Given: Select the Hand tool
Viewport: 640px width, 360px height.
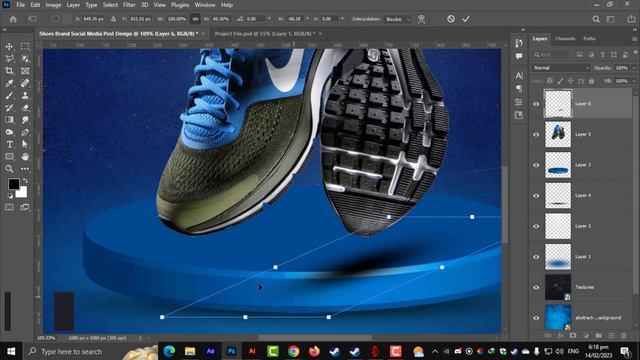Looking at the screenshot, I should coord(25,157).
